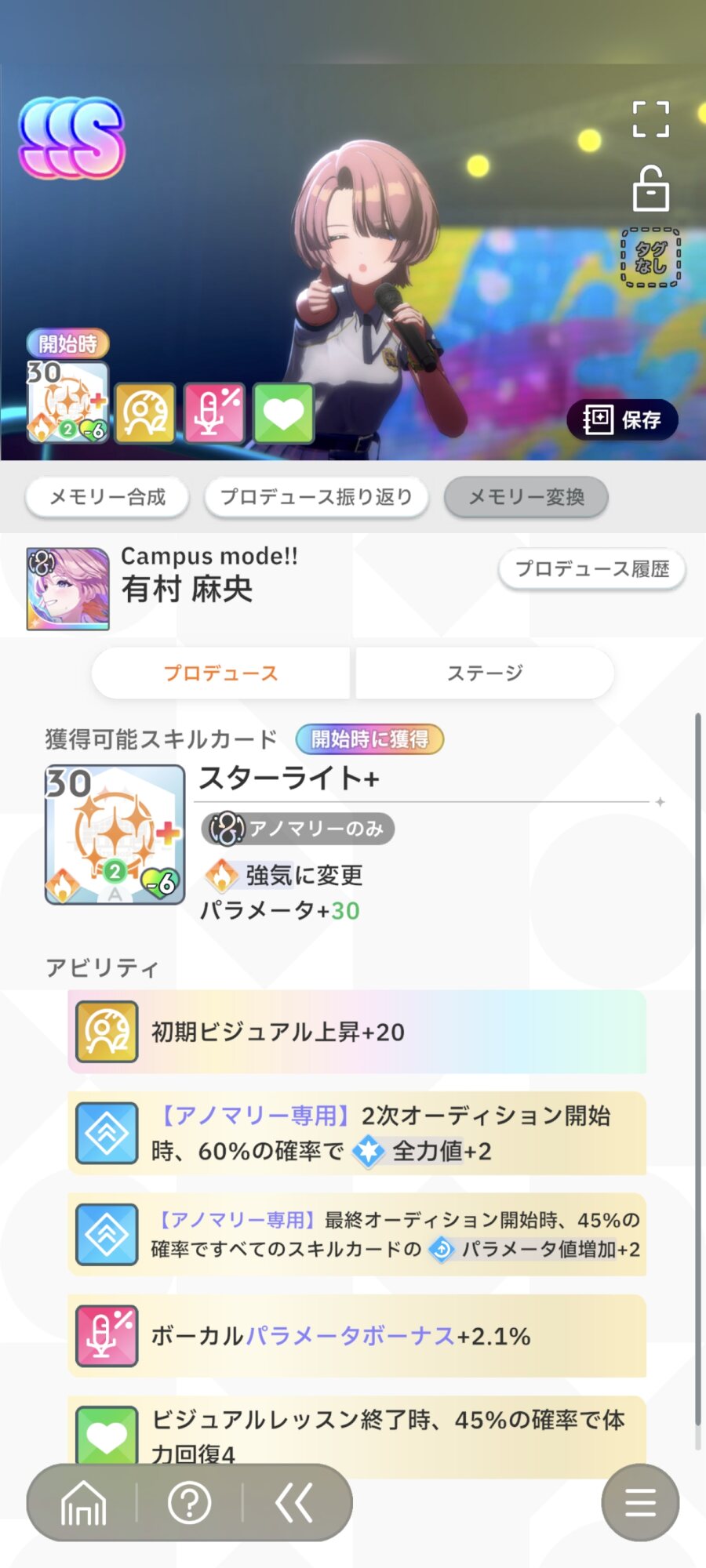Tap the double chevron back icon

pos(295,1503)
